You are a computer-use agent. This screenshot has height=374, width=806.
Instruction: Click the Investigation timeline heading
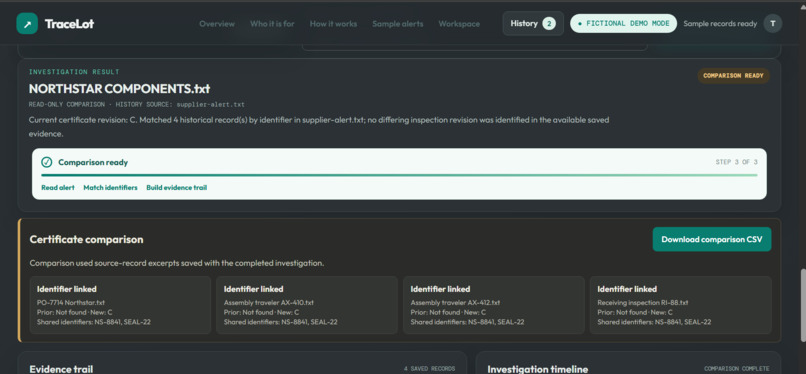(x=538, y=369)
